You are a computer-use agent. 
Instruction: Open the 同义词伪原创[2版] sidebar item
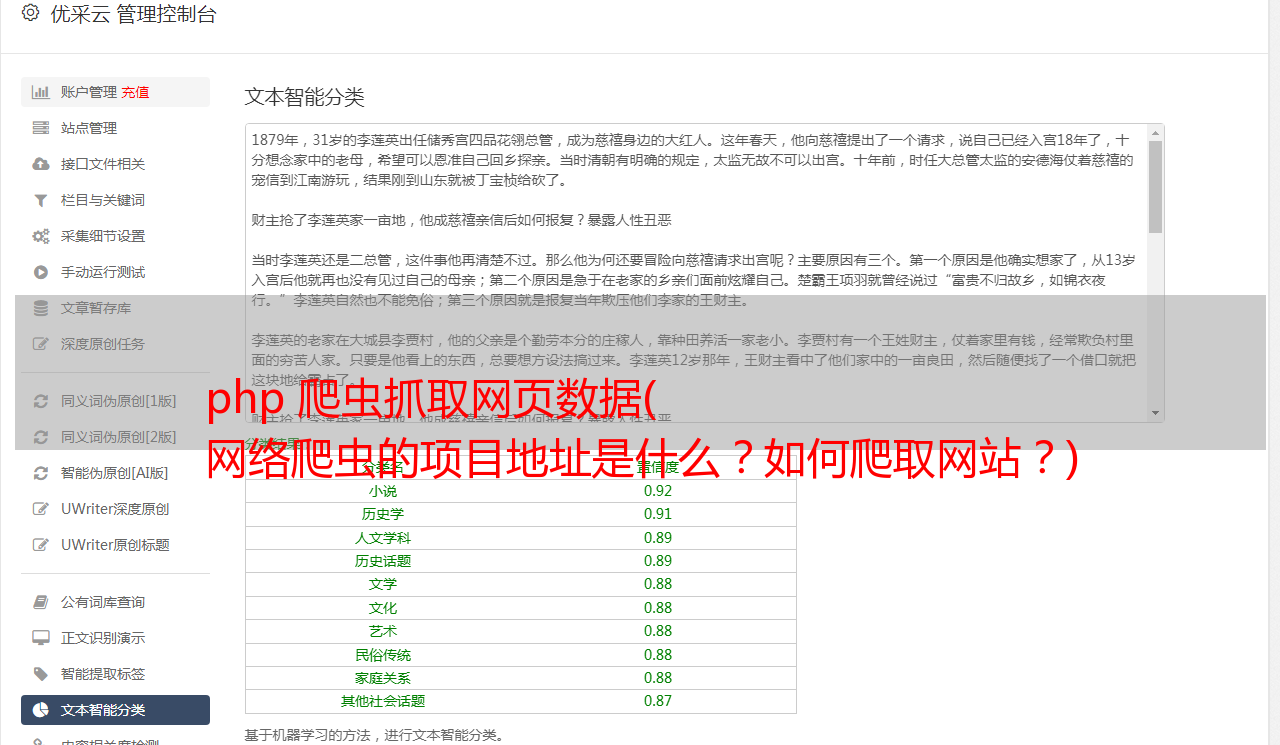click(x=115, y=437)
